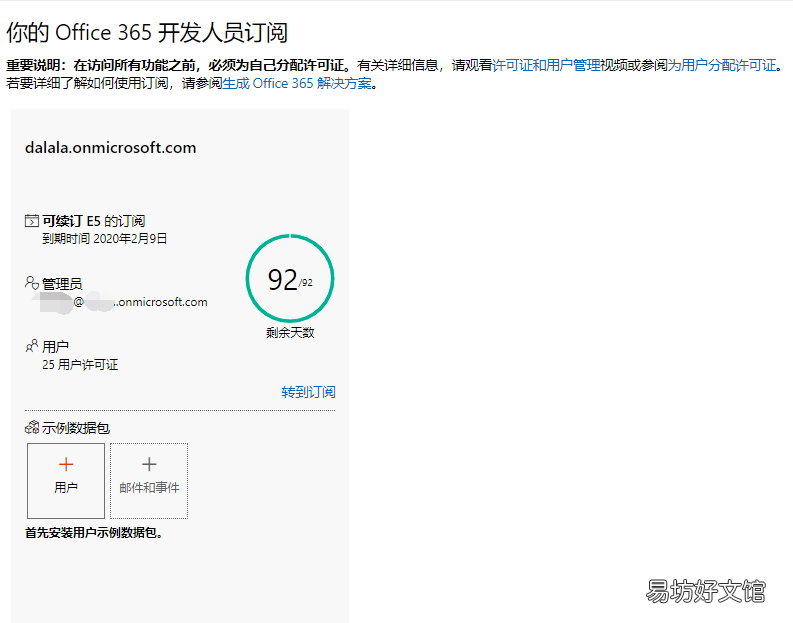Click the renewable E5 subscription calendar icon
Viewport: 793px width, 623px height.
31,221
